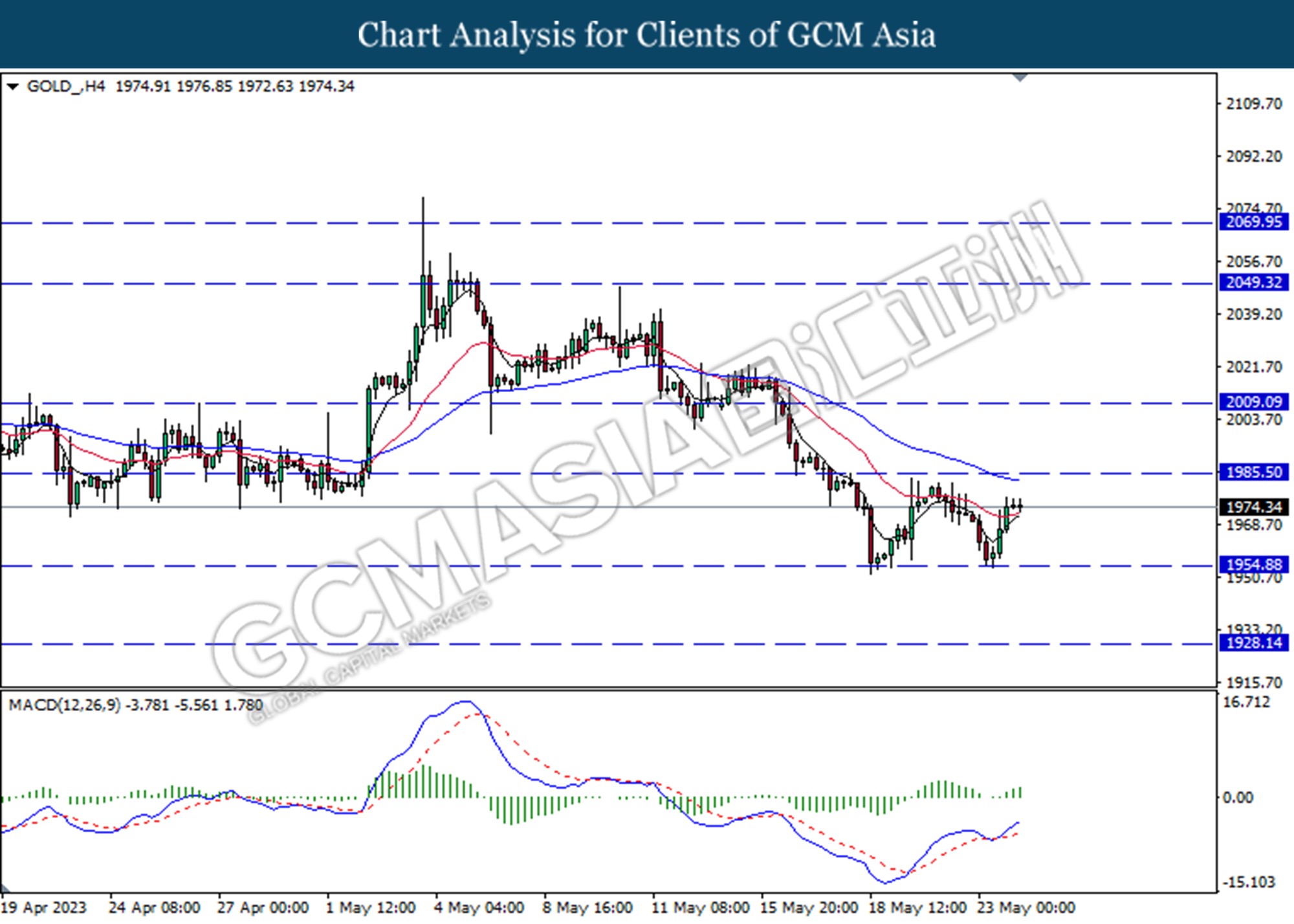Click the MACD 0.00 scale value
1294x924 pixels.
point(1238,798)
